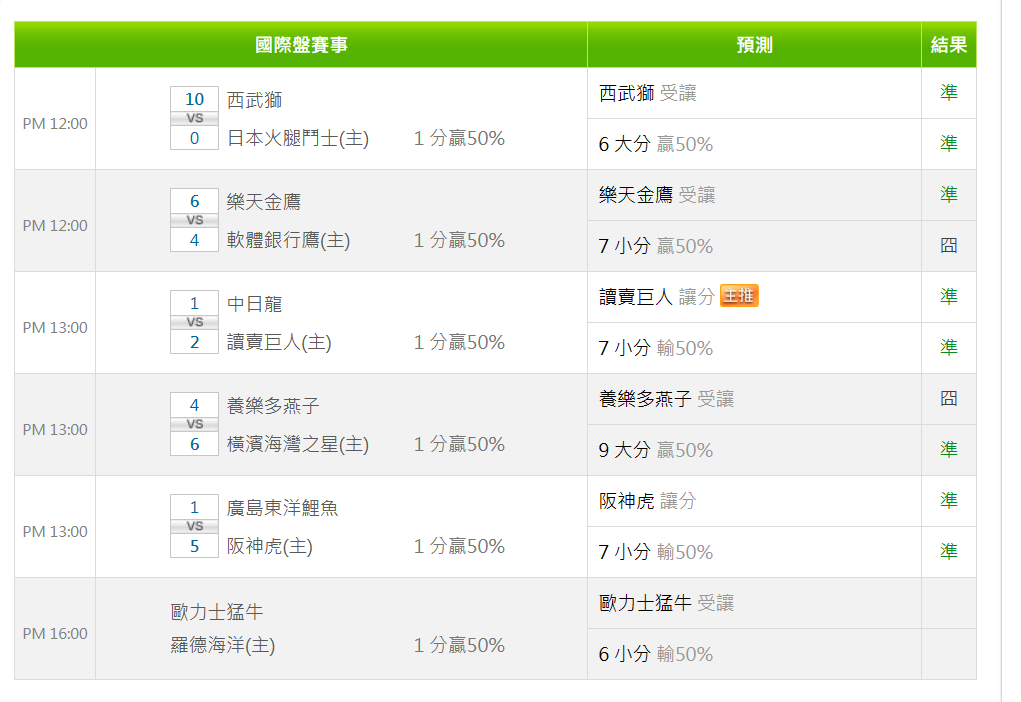Viewport: 1021px width, 702px height.
Task: Click prediction 西武獅 受讓
Action: [x=648, y=93]
